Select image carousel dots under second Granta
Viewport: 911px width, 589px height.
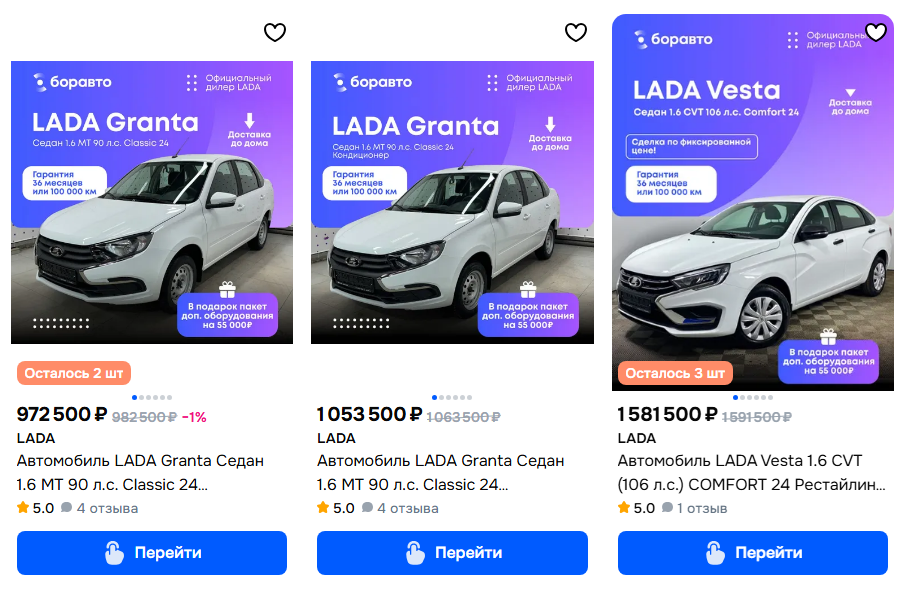[452, 397]
